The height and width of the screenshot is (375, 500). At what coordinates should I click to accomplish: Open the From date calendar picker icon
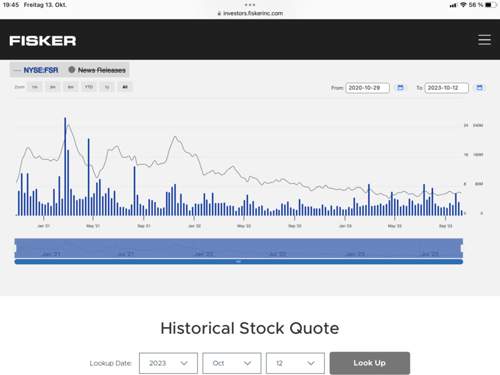tap(400, 88)
